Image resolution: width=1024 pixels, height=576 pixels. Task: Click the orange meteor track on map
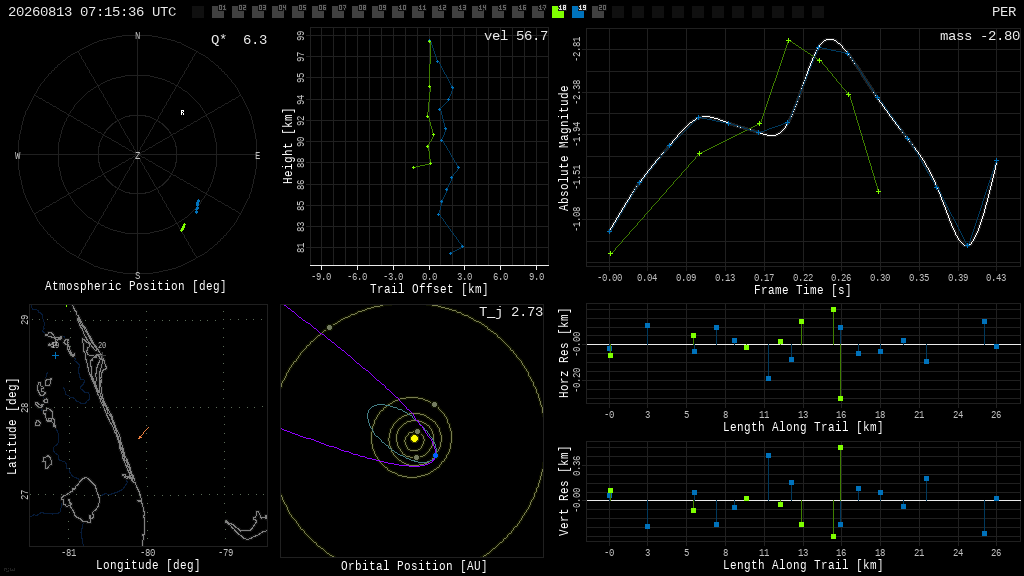144,433
